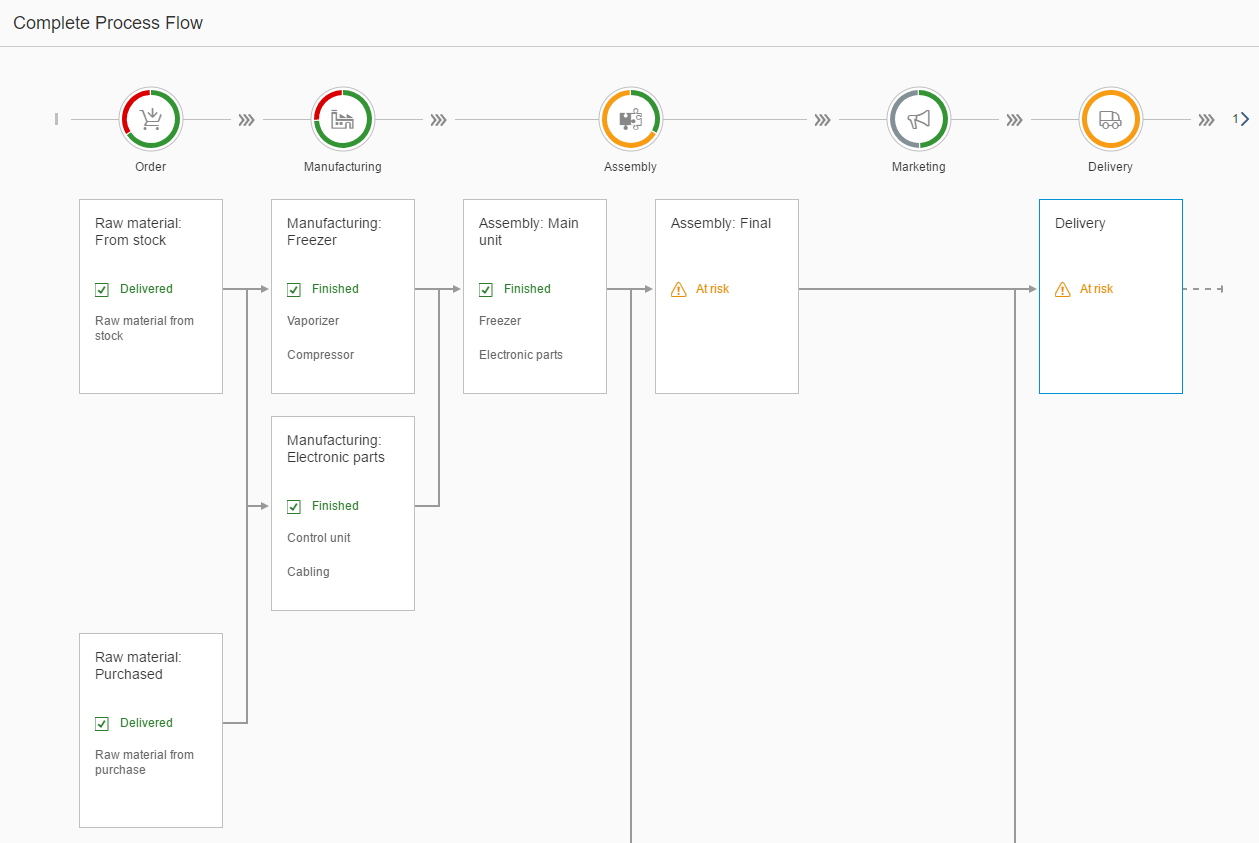The height and width of the screenshot is (843, 1259).
Task: Open the Manufacturing: Electronic parts node
Action: (x=343, y=513)
